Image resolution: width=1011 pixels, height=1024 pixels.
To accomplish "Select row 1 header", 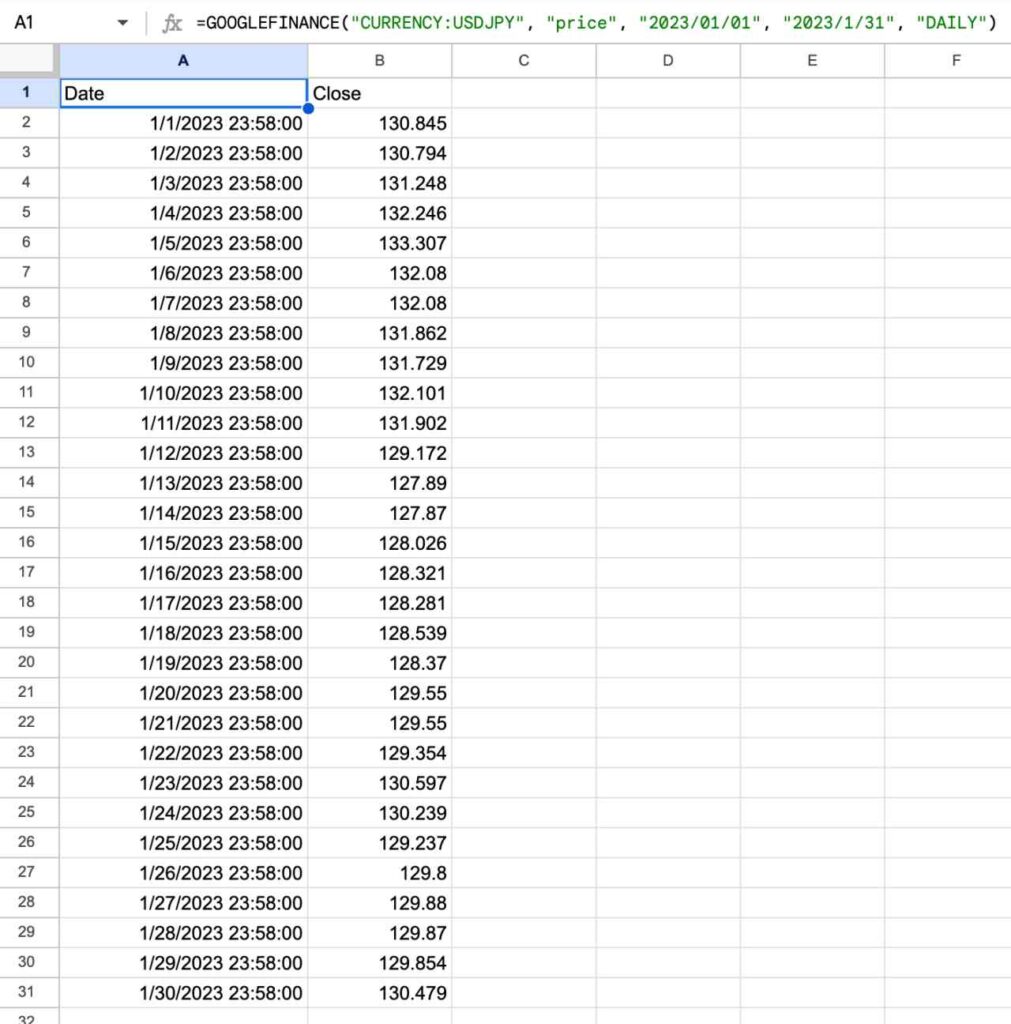I will (27, 93).
